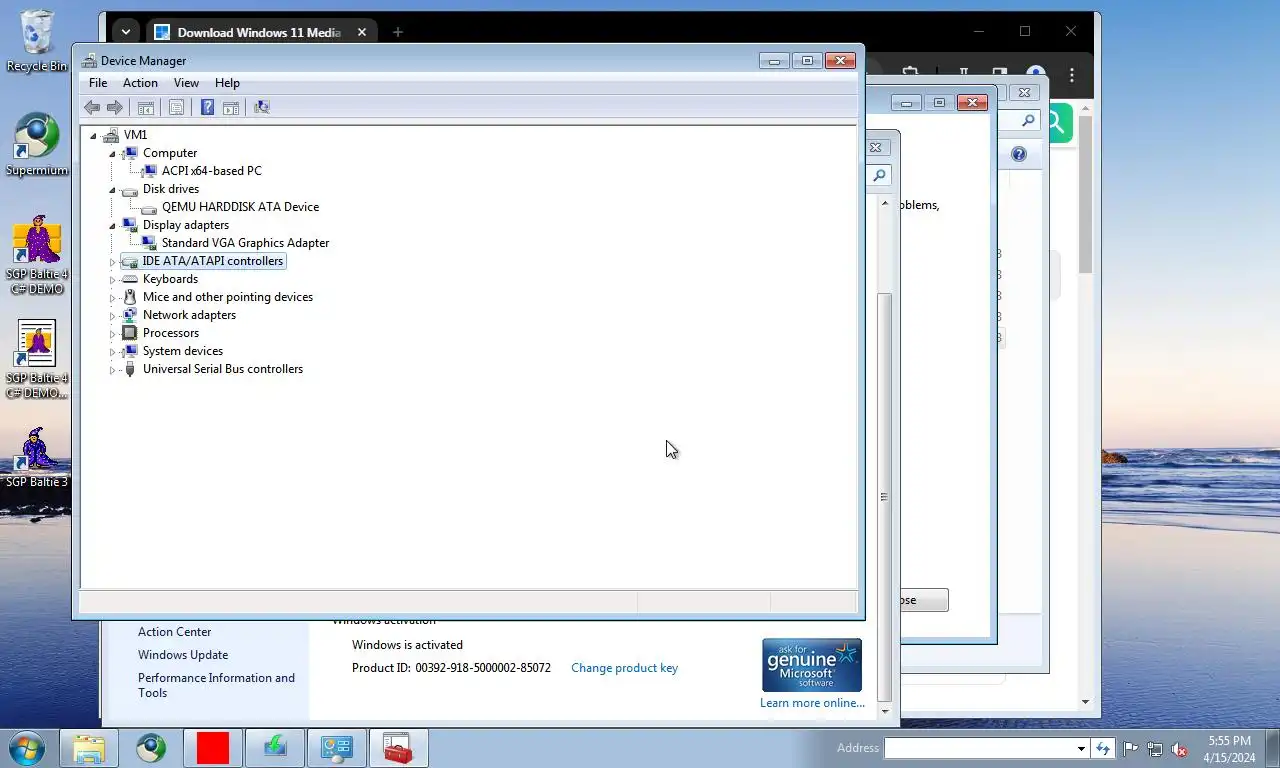Collapse the Display adapters category
This screenshot has height=768, width=1280.
point(112,226)
